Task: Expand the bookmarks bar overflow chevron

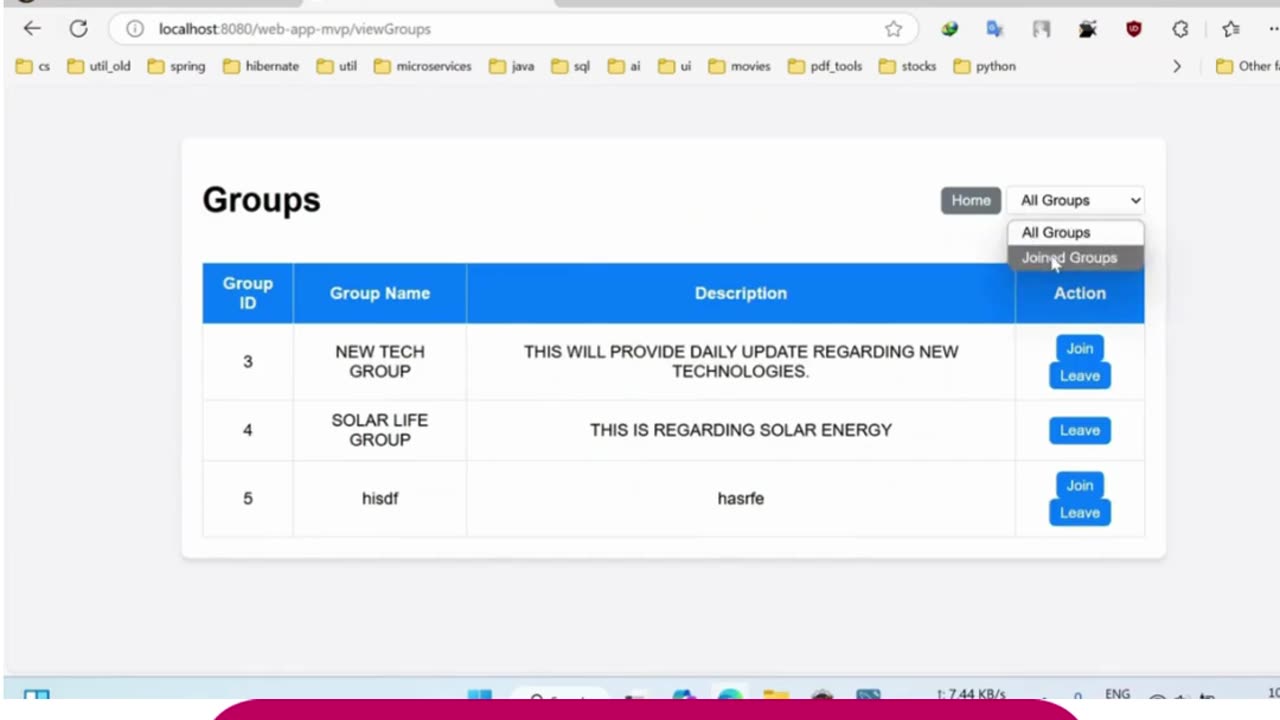Action: point(1177,66)
